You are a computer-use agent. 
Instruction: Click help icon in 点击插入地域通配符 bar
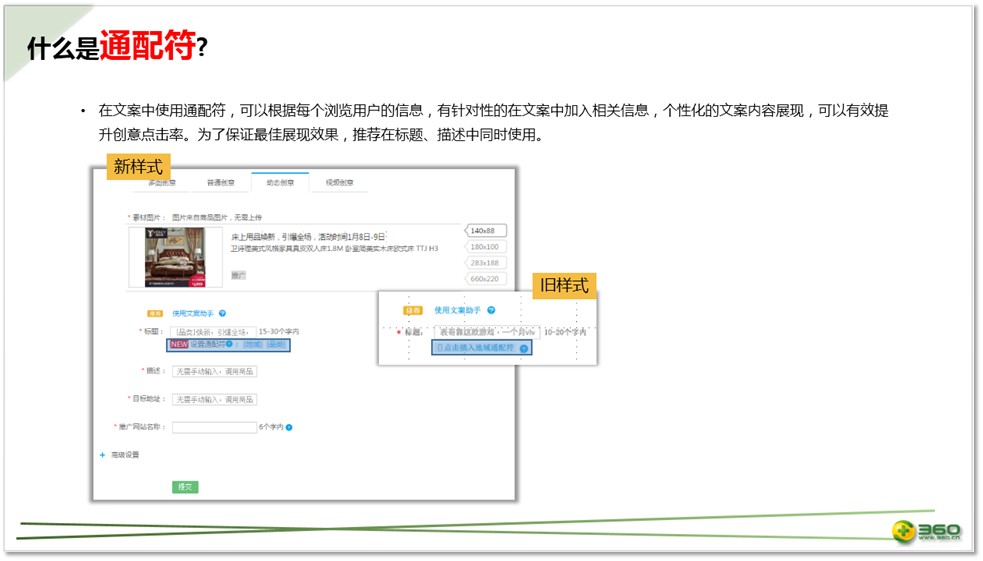[x=524, y=348]
